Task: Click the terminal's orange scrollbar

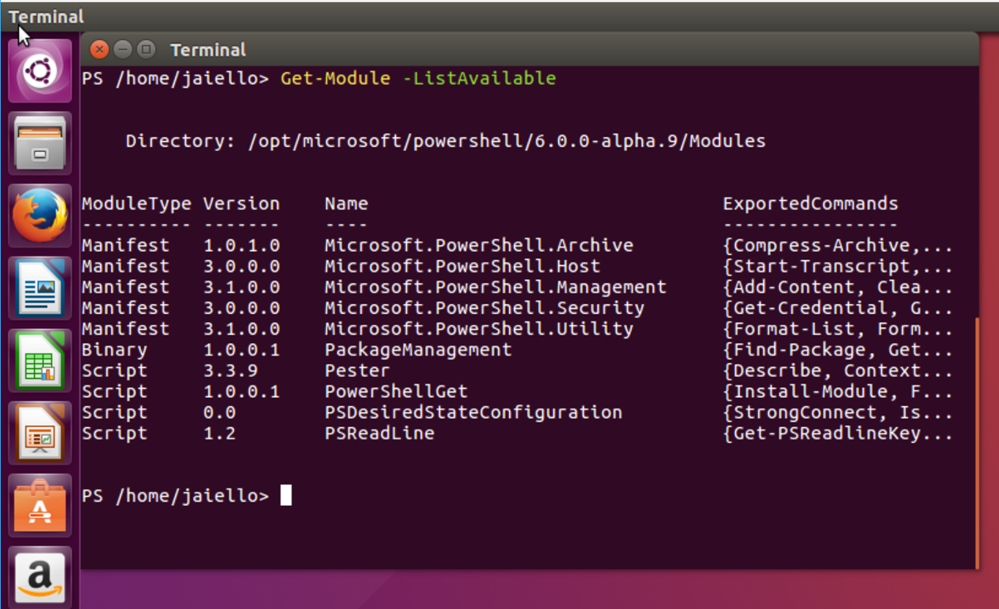Action: (977, 443)
